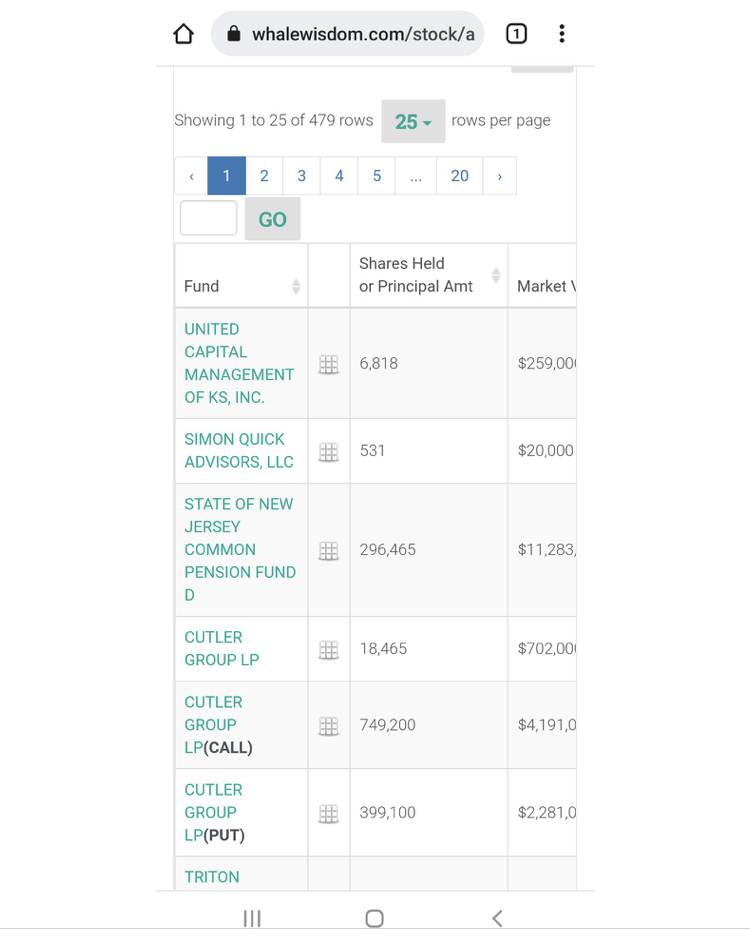Sort by Shares Held or Principal Amt
750x945 pixels.
495,275
